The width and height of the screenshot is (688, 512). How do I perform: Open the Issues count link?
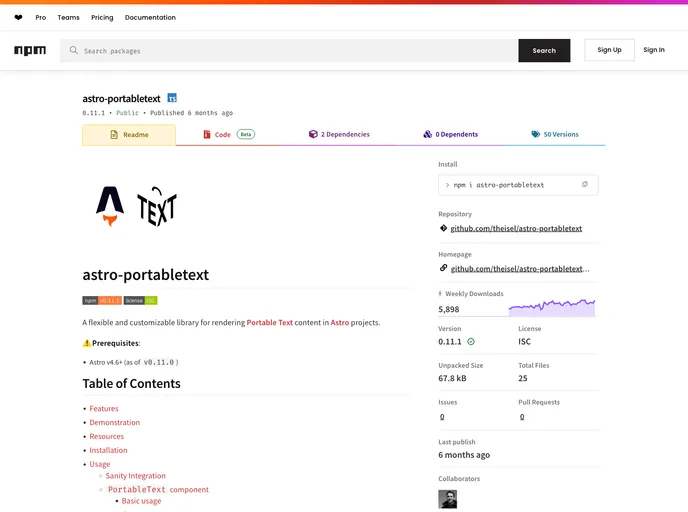(442, 417)
